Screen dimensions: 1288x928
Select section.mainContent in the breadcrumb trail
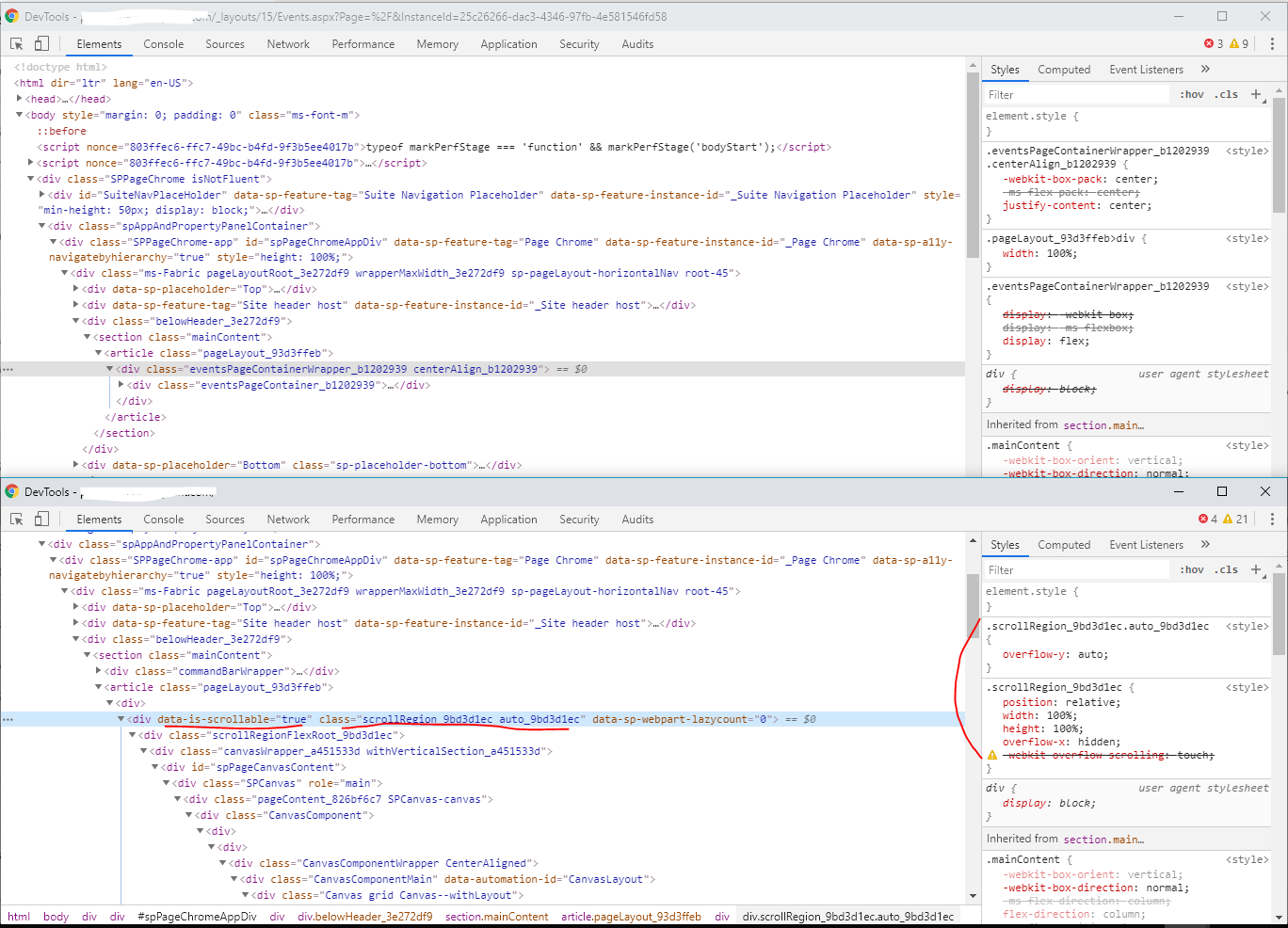(x=497, y=916)
